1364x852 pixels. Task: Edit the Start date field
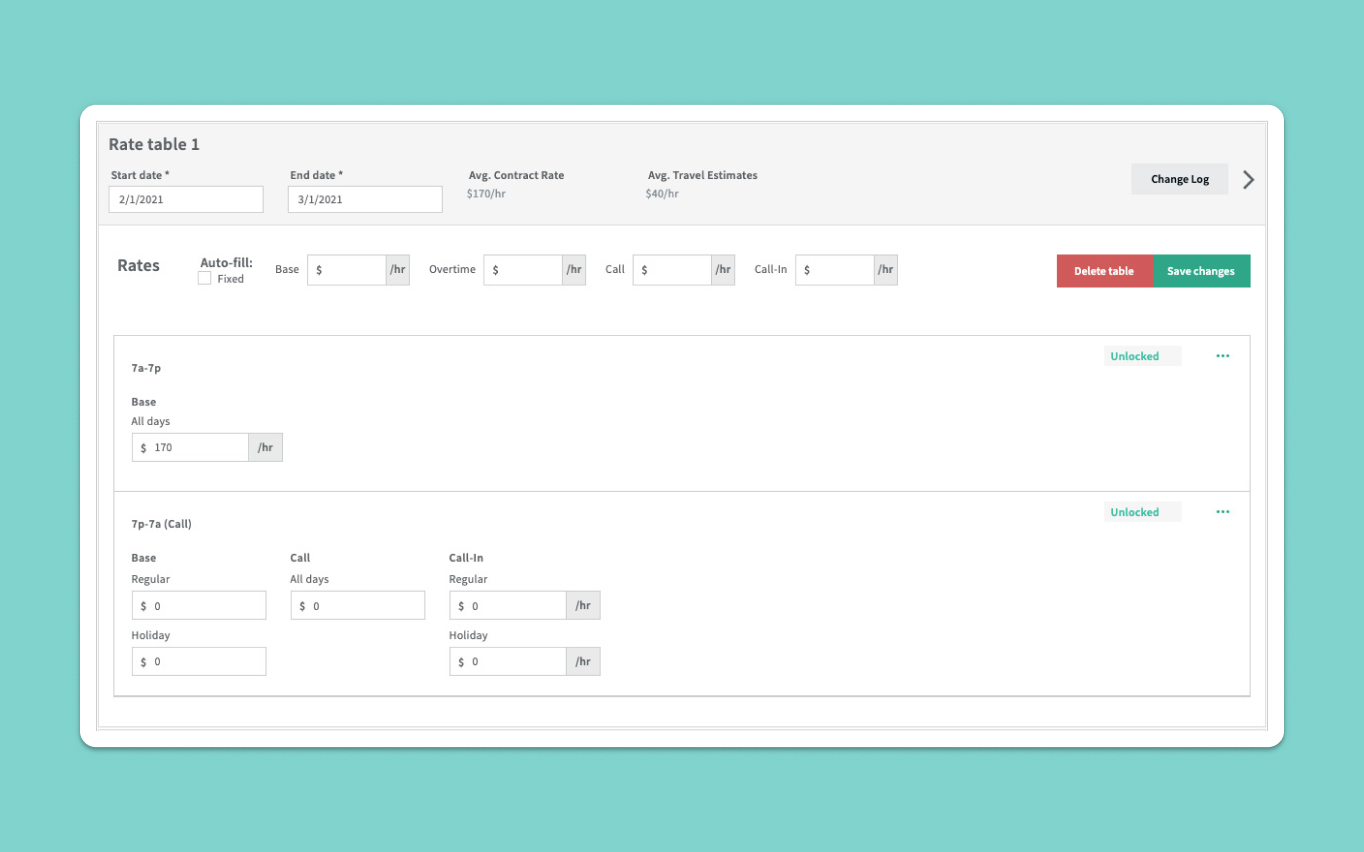186,199
